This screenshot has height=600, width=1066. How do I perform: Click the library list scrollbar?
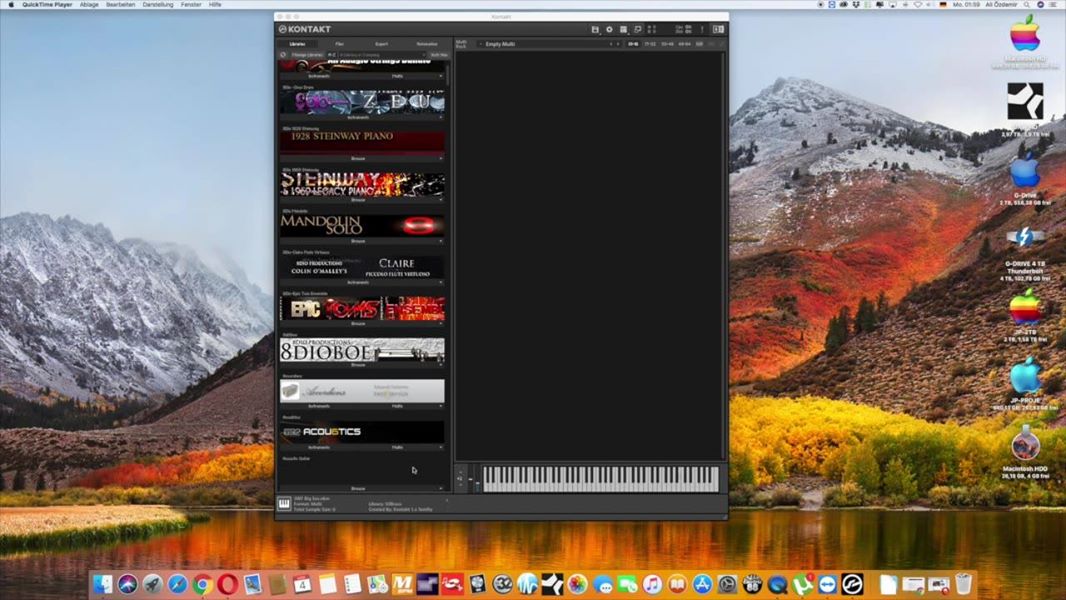(448, 75)
